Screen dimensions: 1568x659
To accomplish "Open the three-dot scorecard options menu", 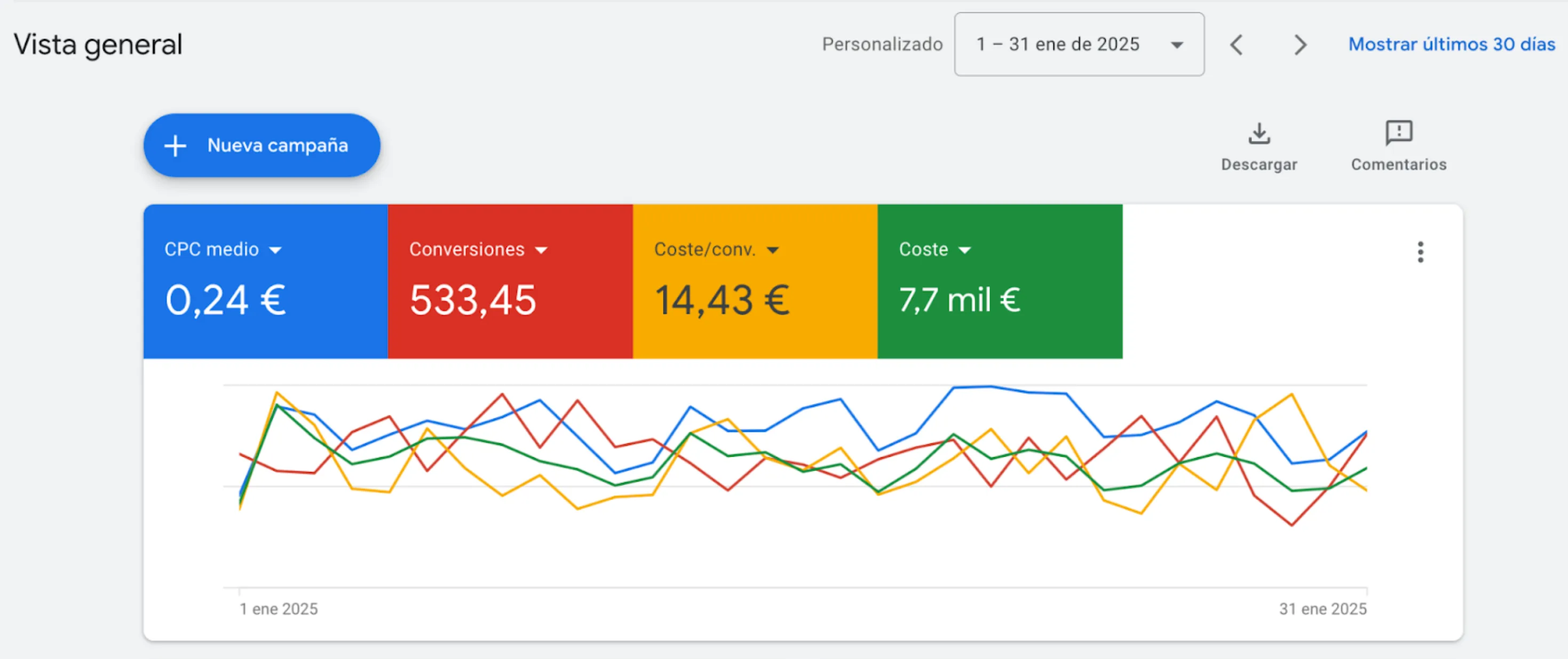I will click(x=1420, y=252).
